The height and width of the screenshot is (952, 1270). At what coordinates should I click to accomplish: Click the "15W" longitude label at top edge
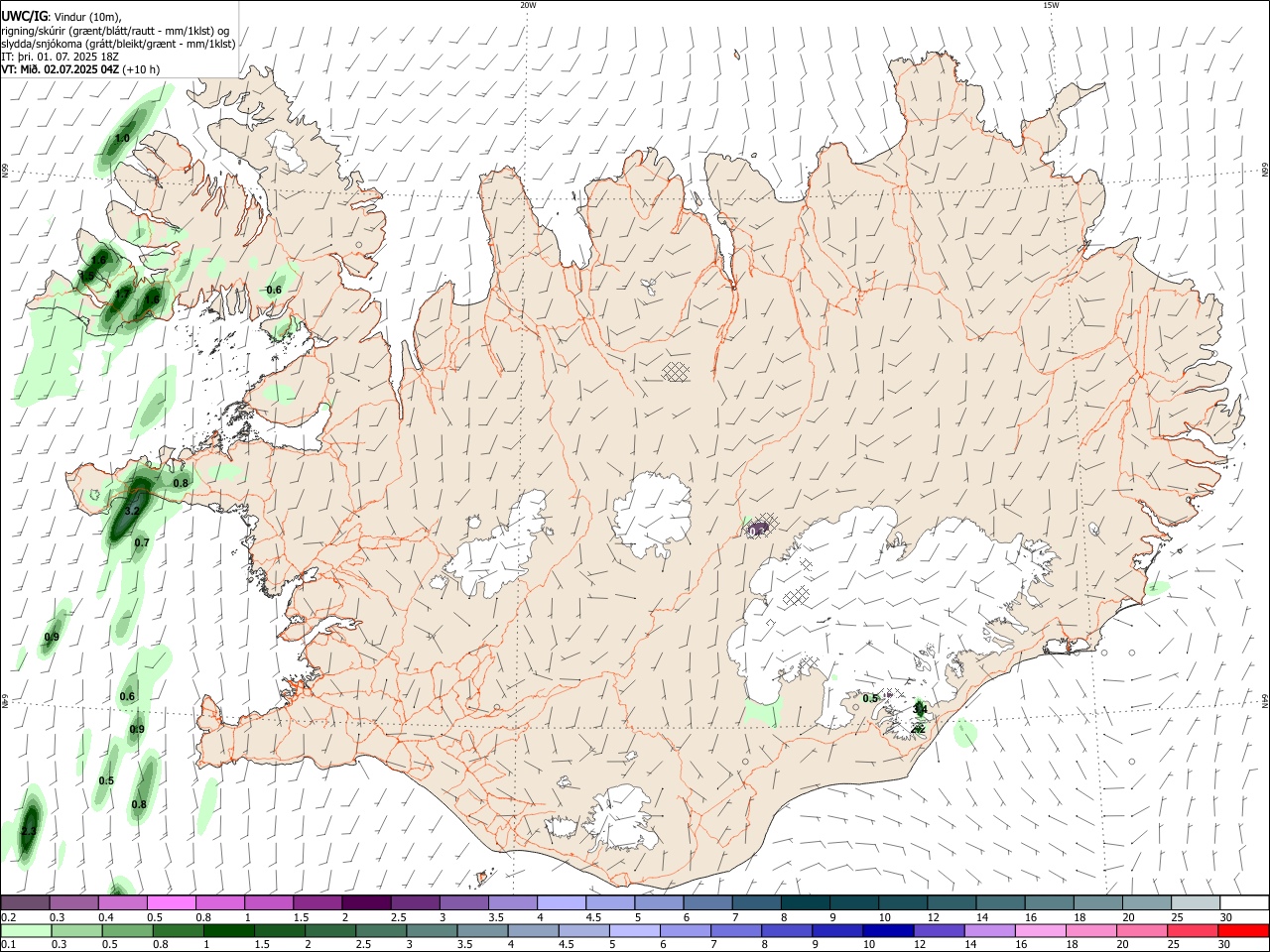(x=1051, y=5)
